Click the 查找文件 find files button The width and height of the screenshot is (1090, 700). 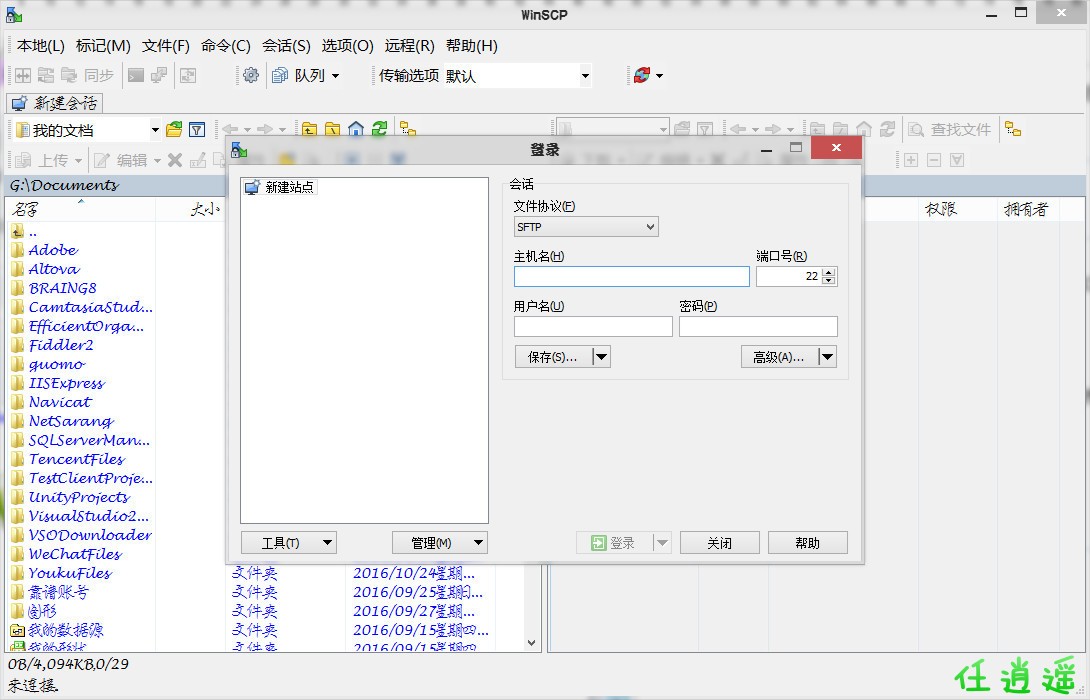coord(950,129)
